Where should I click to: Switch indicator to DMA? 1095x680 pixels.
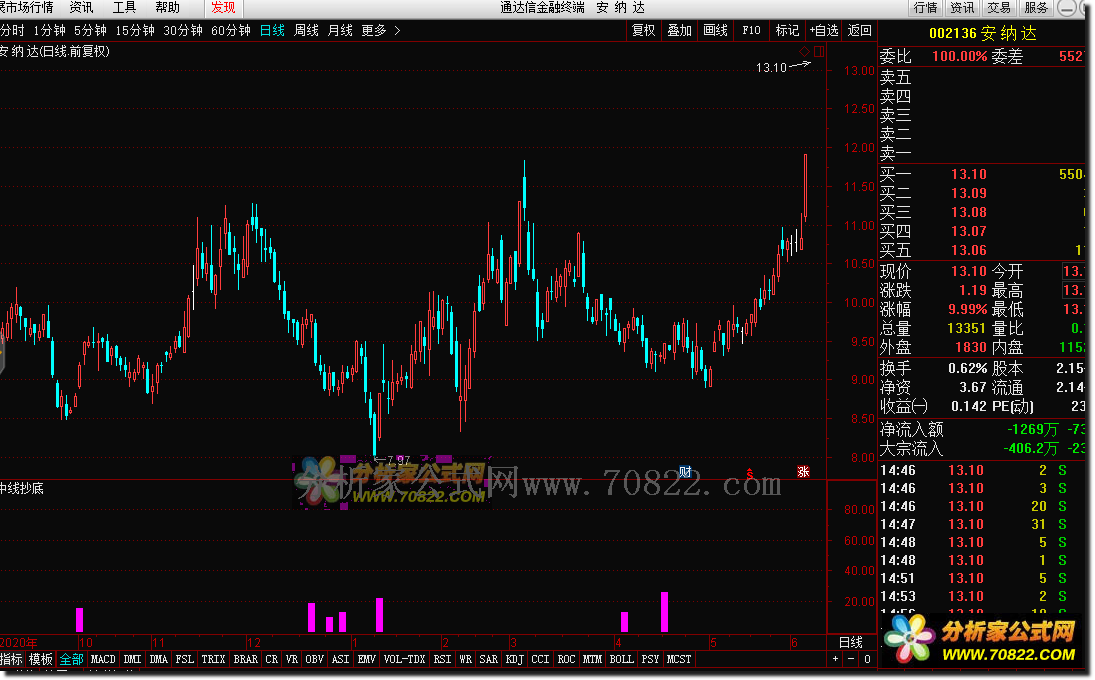pos(159,659)
